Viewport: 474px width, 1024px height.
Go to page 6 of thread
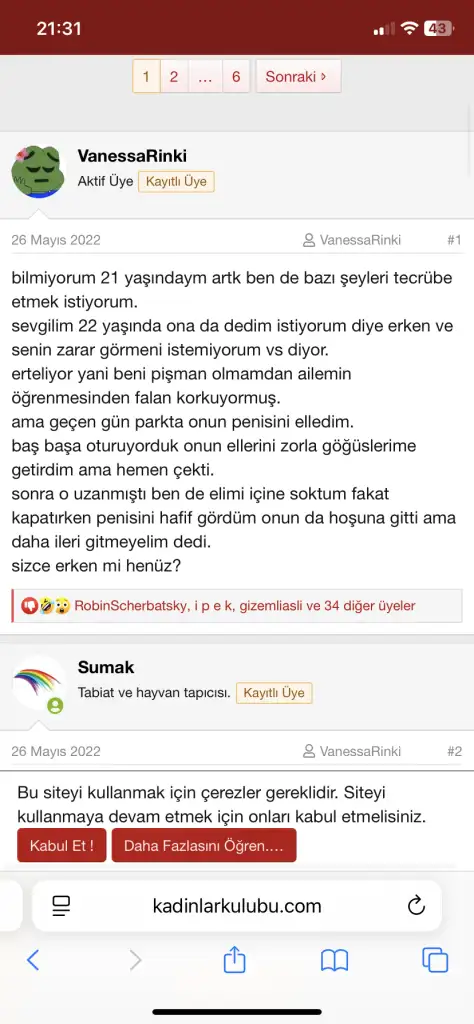pyautogui.click(x=236, y=77)
